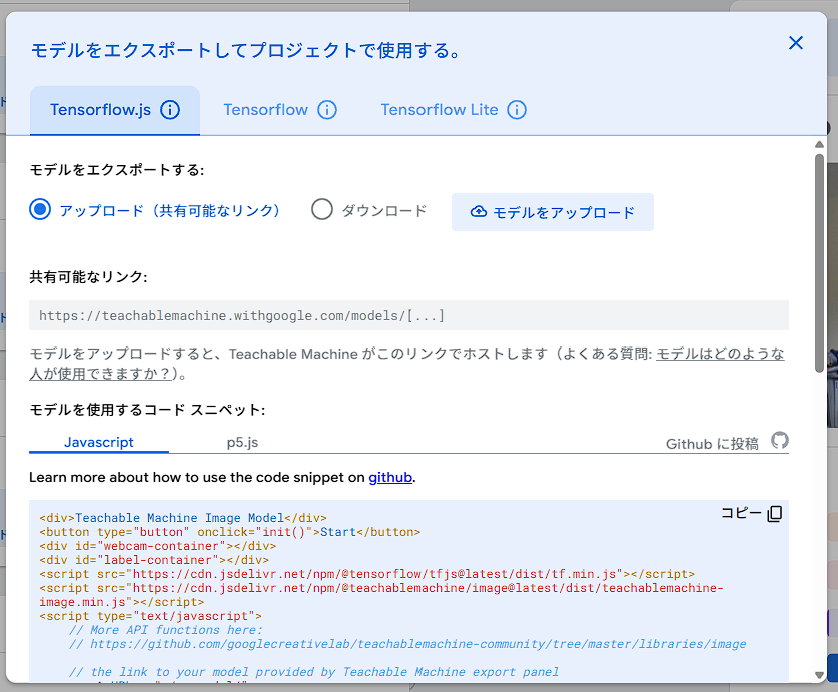Click the Teachable Machine Image Model code line
Image resolution: width=838 pixels, height=692 pixels.
click(x=183, y=518)
